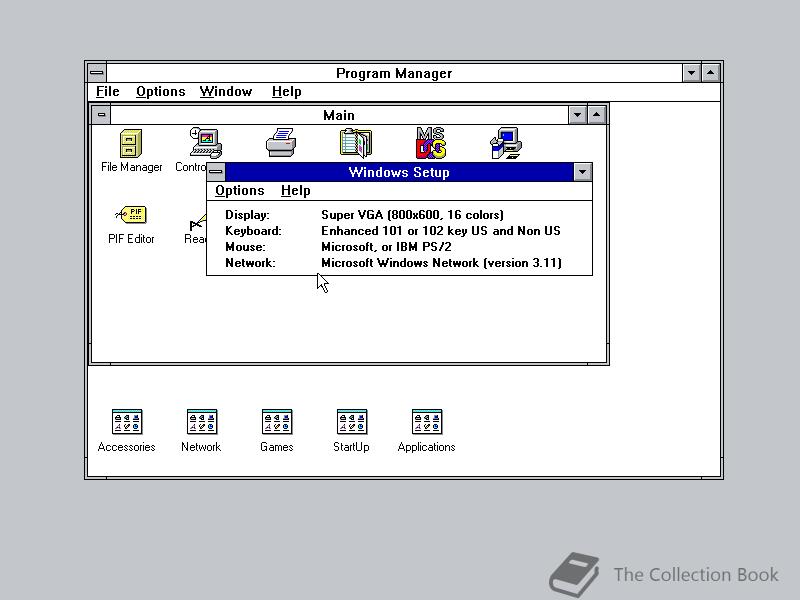Open the Windows Setup computer icon in Main
800x600 pixels.
click(x=506, y=143)
